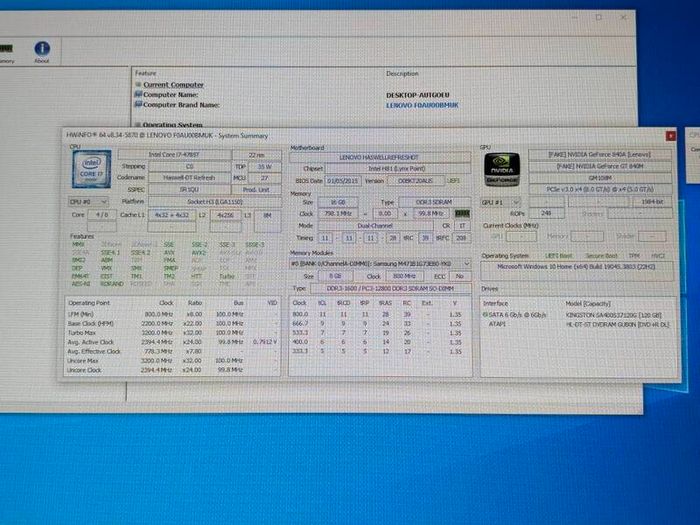Click the UEFI Boot status label
700x525 pixels.
(559, 256)
